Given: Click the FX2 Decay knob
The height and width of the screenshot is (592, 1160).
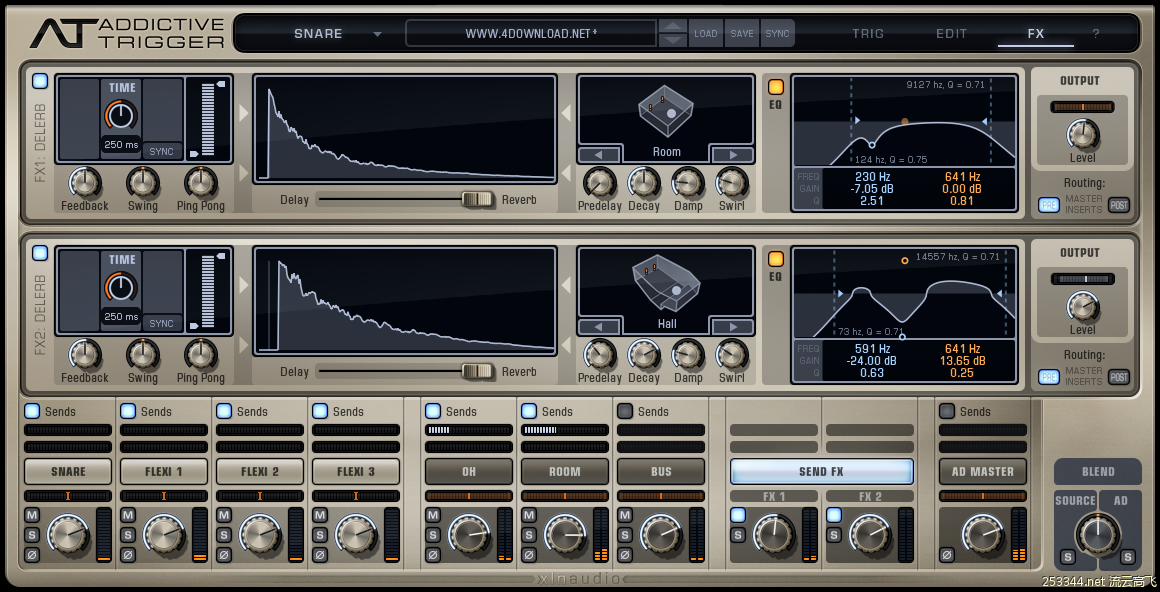Looking at the screenshot, I should [x=644, y=354].
